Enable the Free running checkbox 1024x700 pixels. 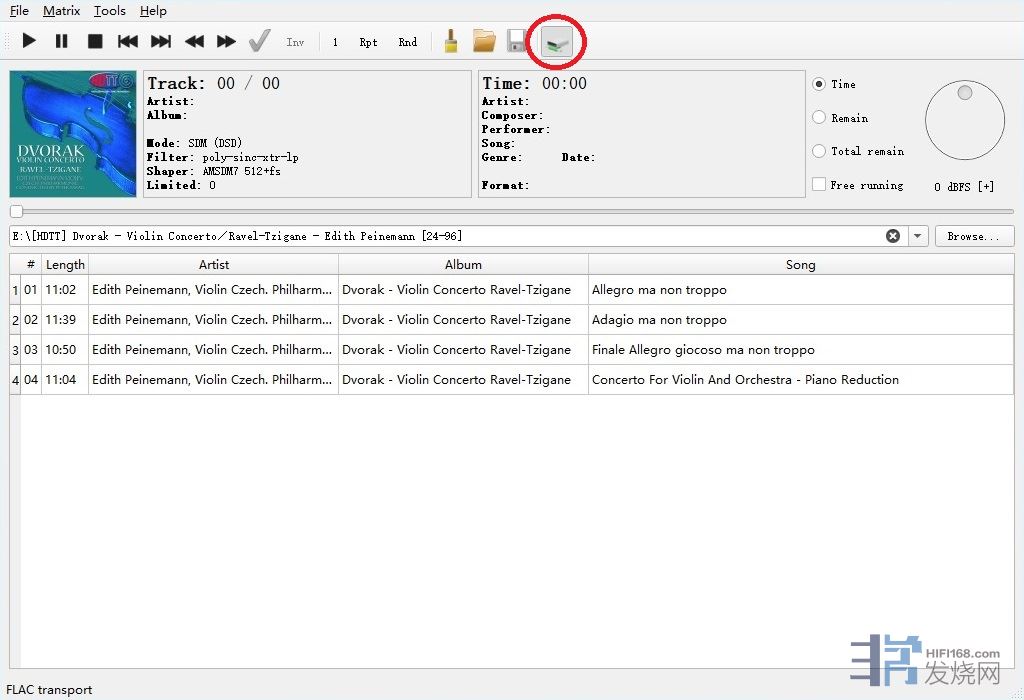(x=819, y=185)
